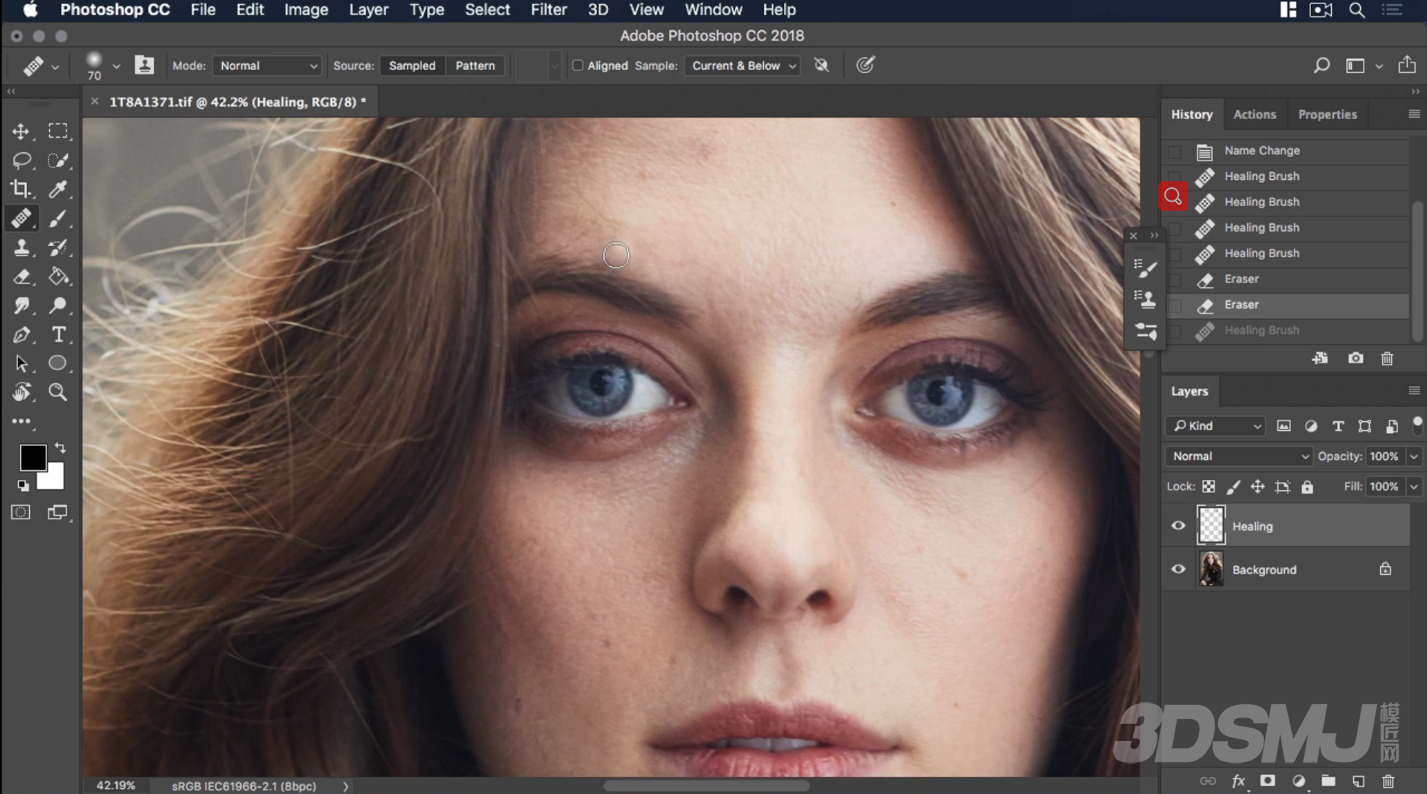1427x794 pixels.
Task: Select the Eyedropper tool
Action: [x=58, y=189]
